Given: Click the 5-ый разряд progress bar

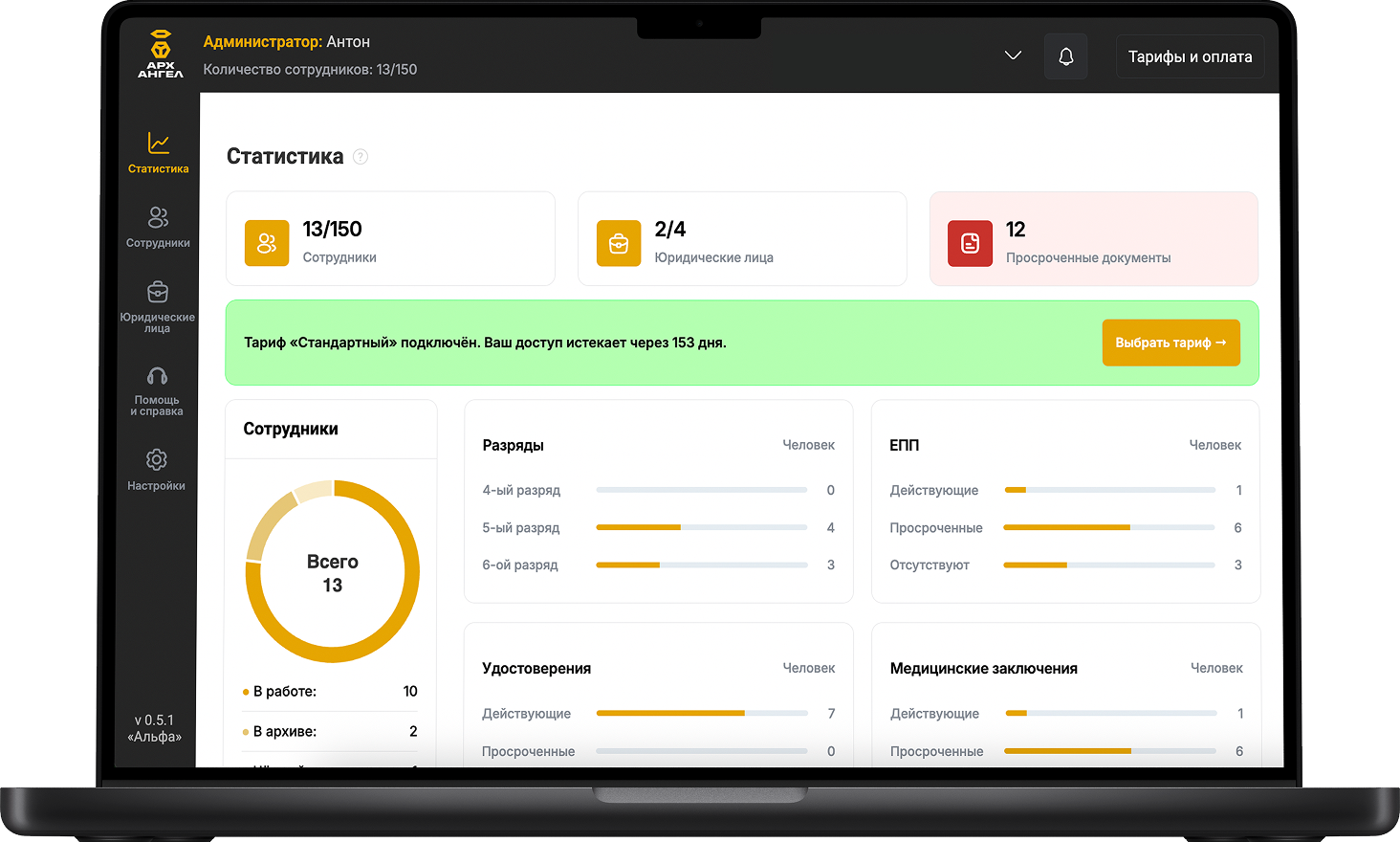Looking at the screenshot, I should click(x=702, y=527).
